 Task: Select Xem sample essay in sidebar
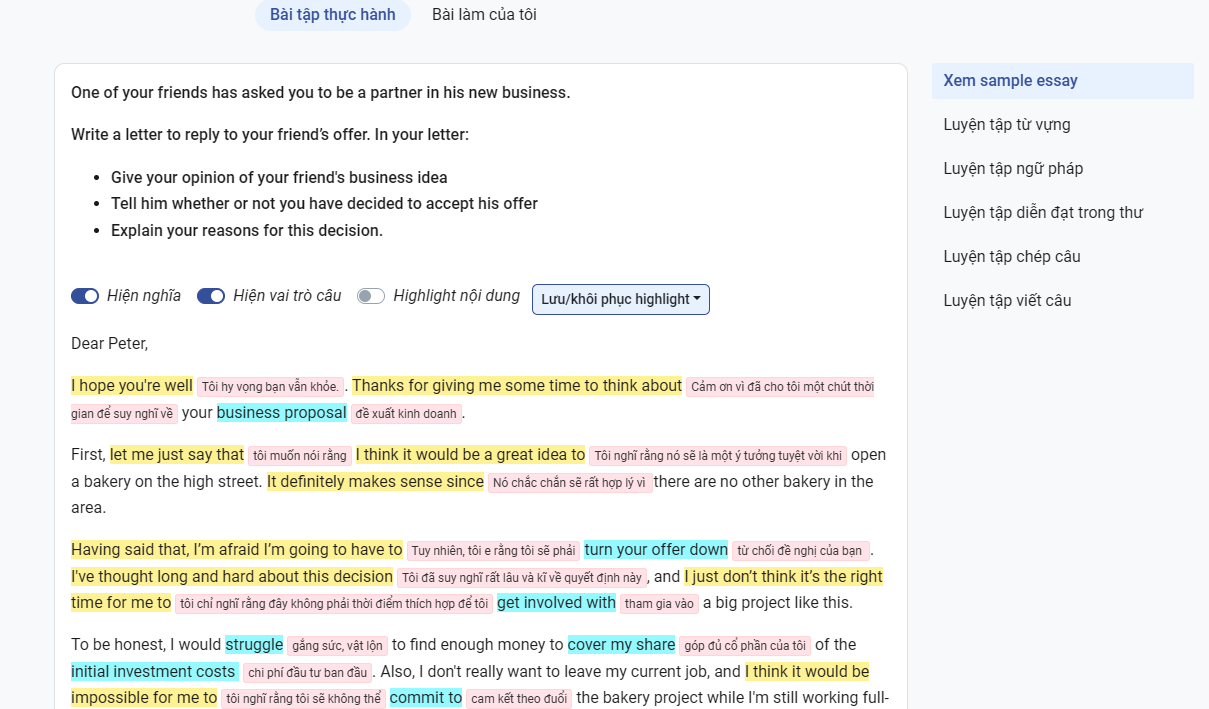tap(1062, 81)
